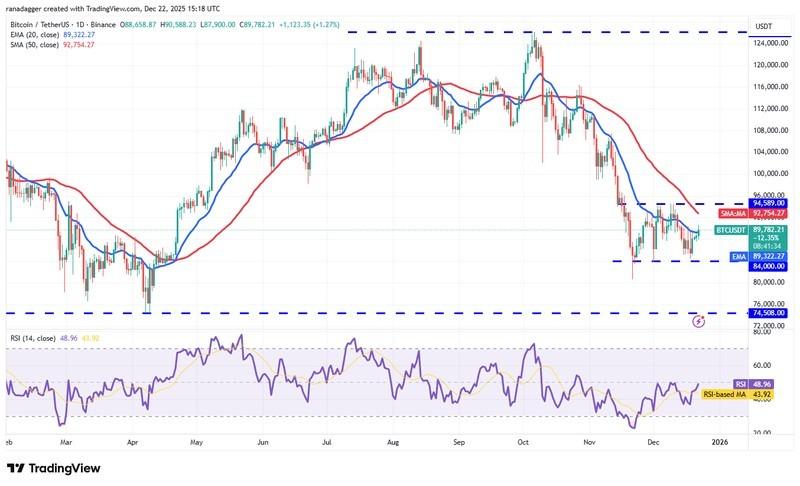Select the SMA (50, close) legend entry
The height and width of the screenshot is (486, 800).
coord(52,46)
